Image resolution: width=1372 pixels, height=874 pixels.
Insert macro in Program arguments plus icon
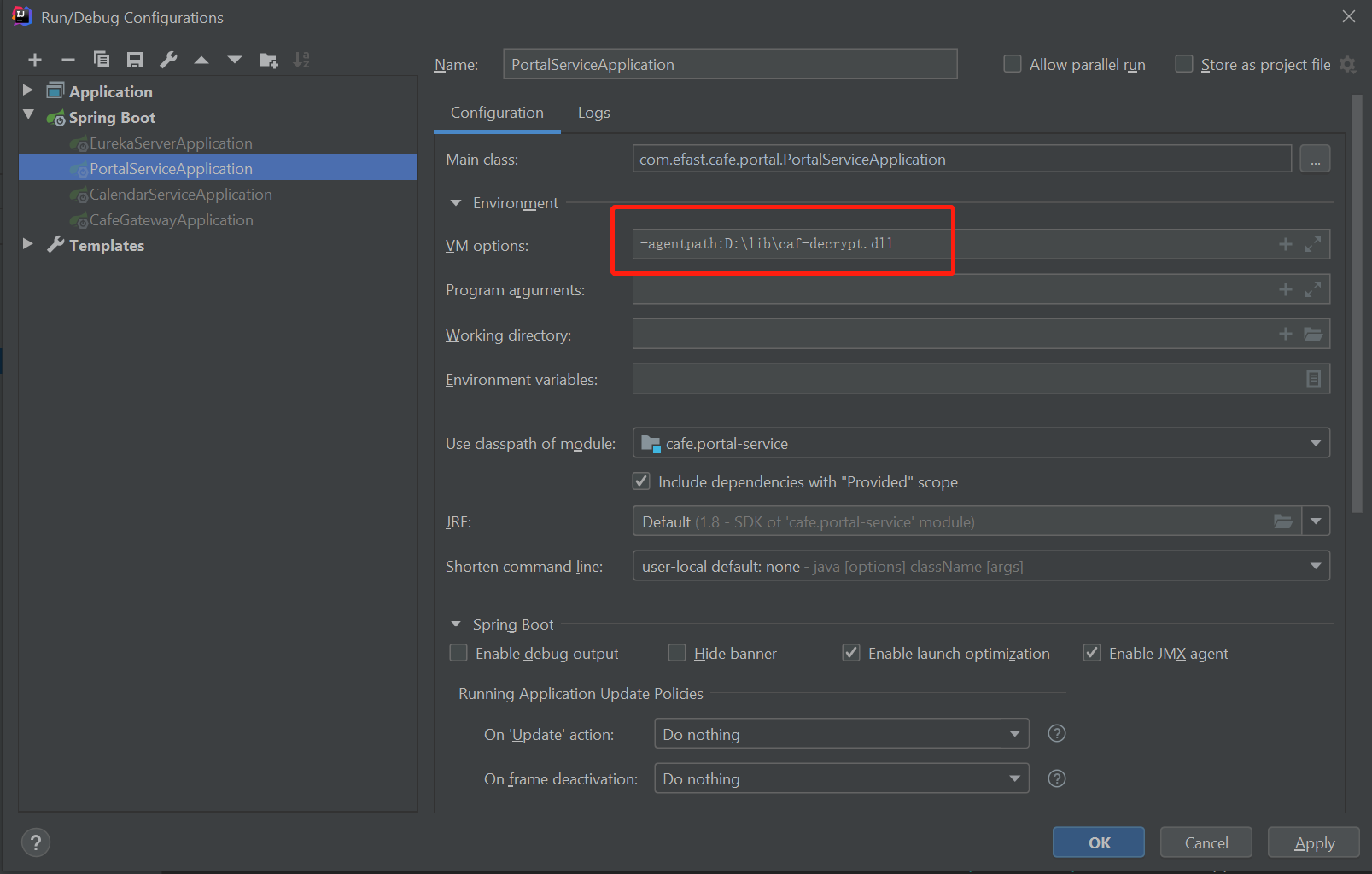(1286, 289)
